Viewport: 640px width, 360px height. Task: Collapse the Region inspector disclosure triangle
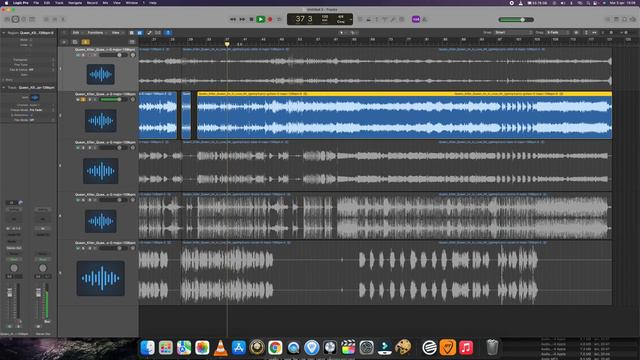point(4,33)
